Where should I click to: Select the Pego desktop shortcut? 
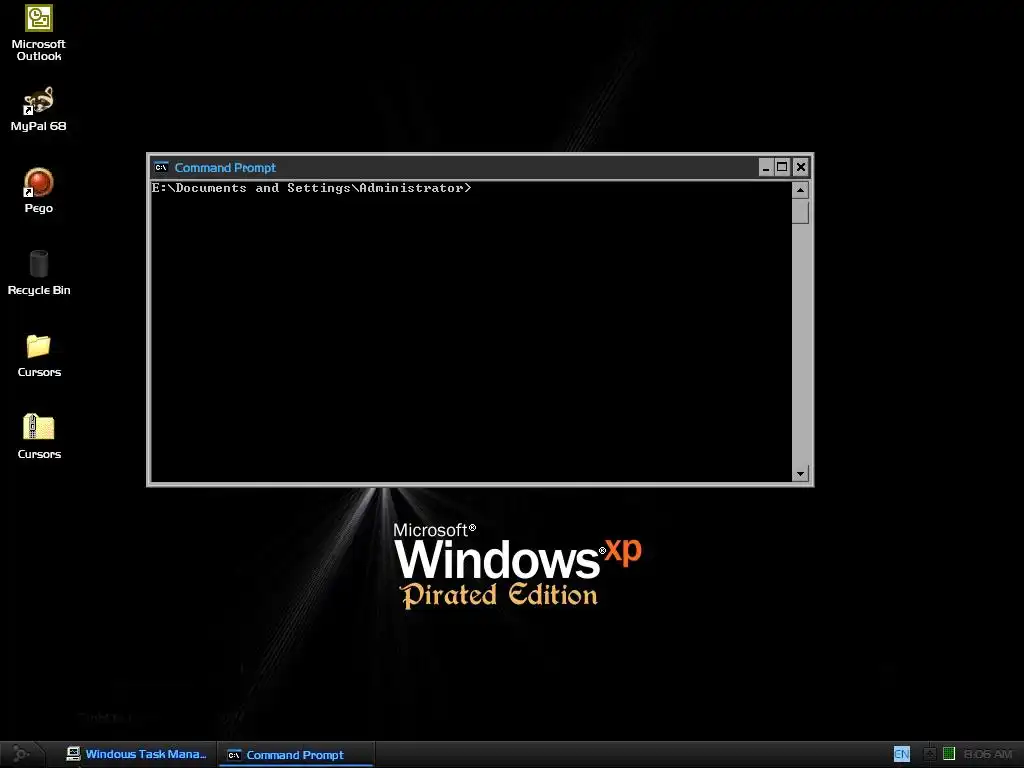click(39, 191)
